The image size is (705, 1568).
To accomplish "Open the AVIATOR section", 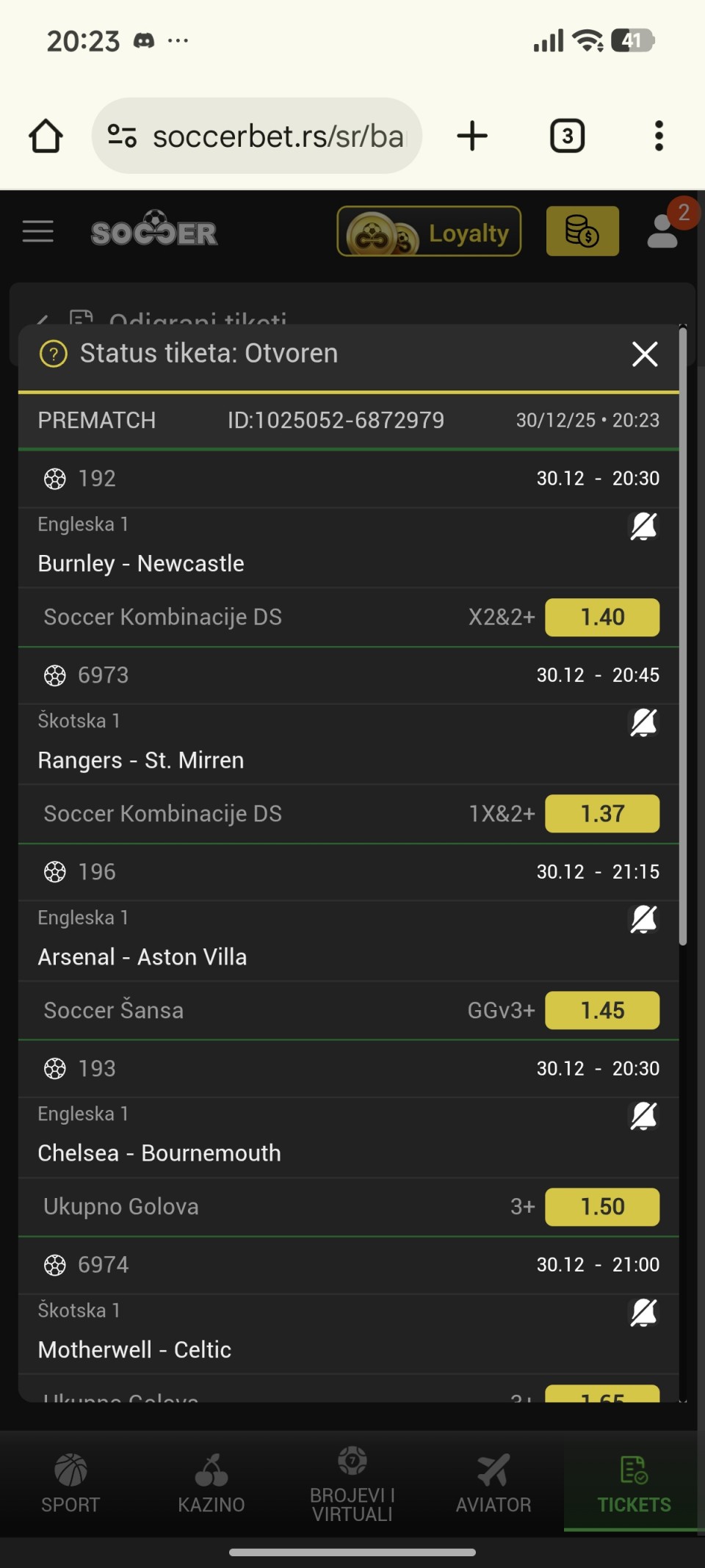I will tap(493, 1484).
